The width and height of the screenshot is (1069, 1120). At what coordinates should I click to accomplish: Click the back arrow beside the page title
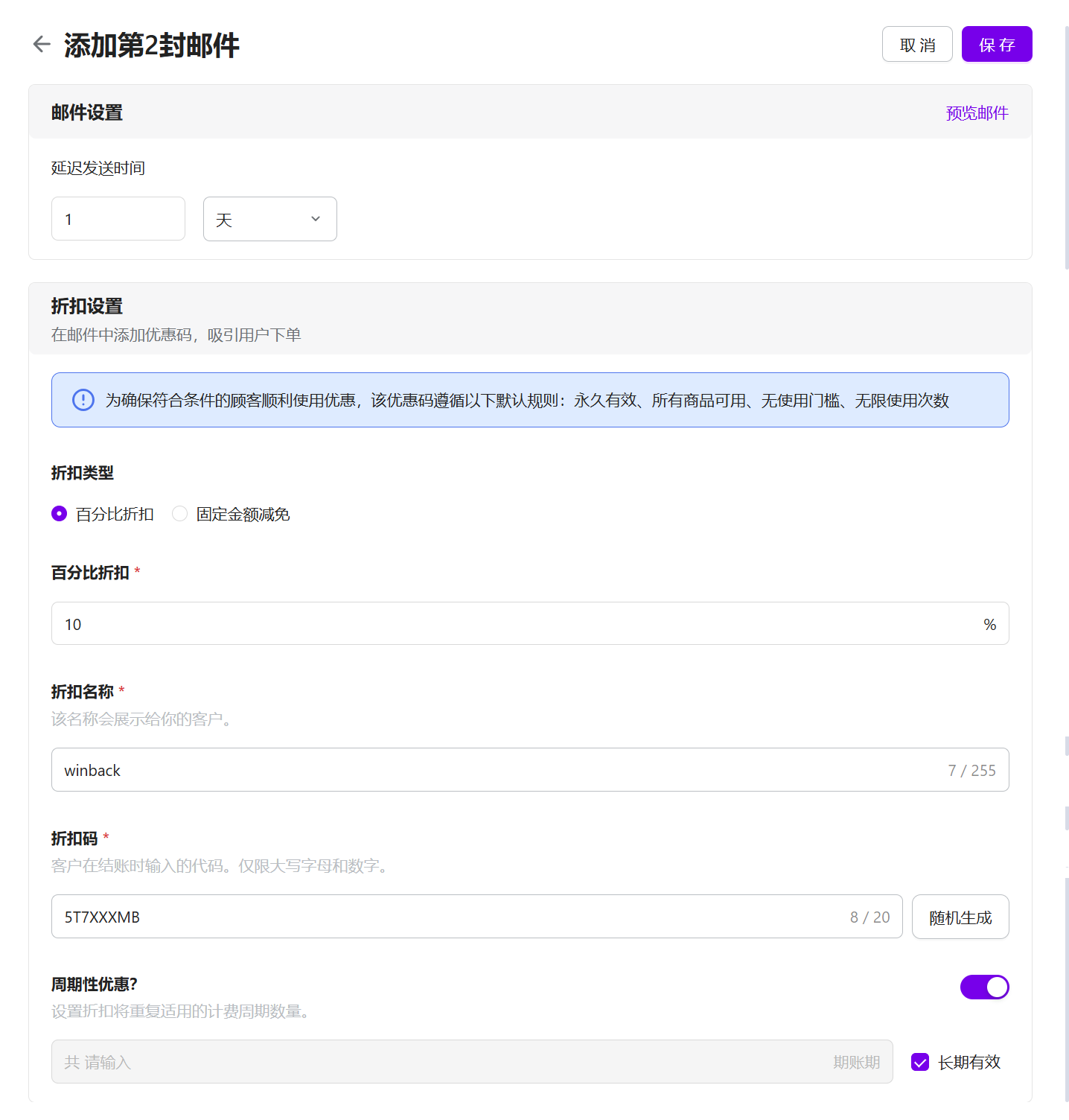(x=42, y=45)
